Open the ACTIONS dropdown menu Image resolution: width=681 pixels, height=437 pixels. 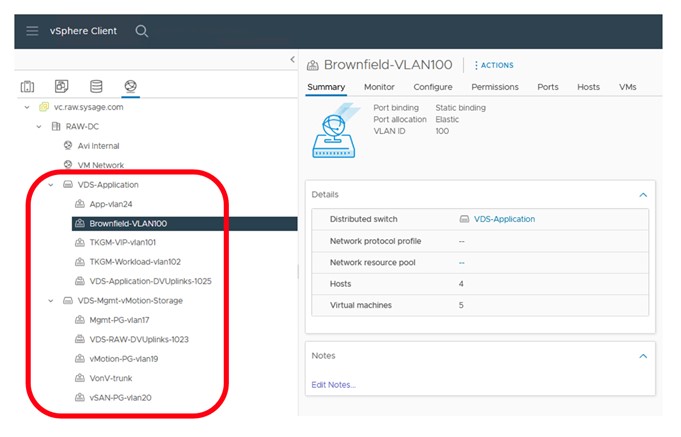click(494, 65)
